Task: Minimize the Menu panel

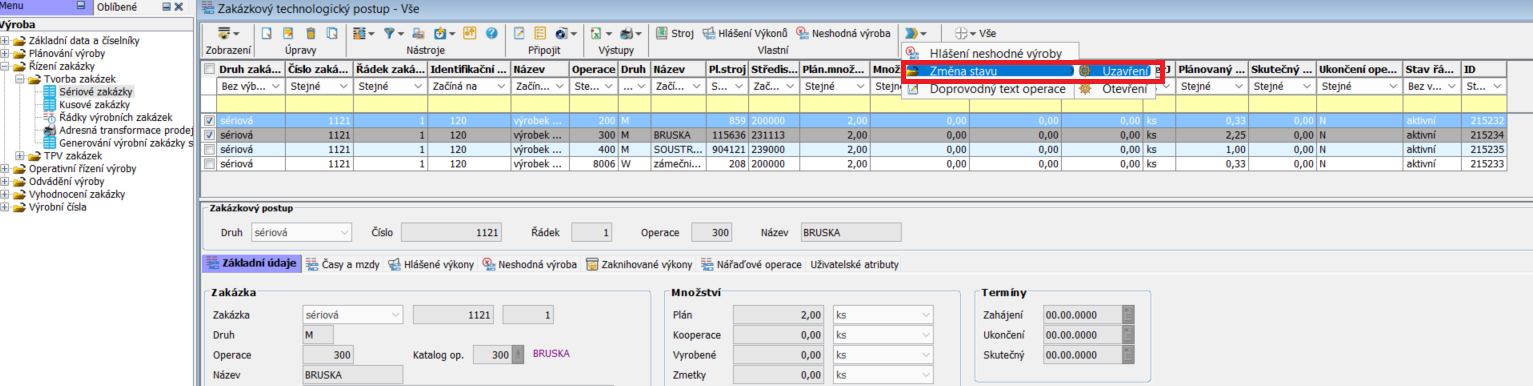Action: coord(81,6)
